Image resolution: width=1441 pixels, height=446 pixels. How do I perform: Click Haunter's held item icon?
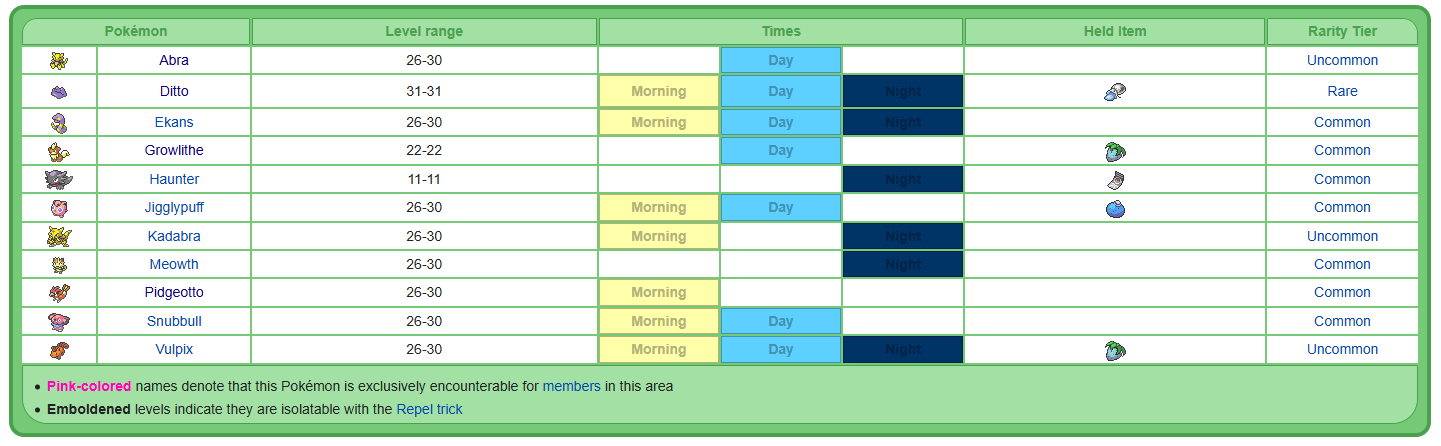click(x=1115, y=180)
